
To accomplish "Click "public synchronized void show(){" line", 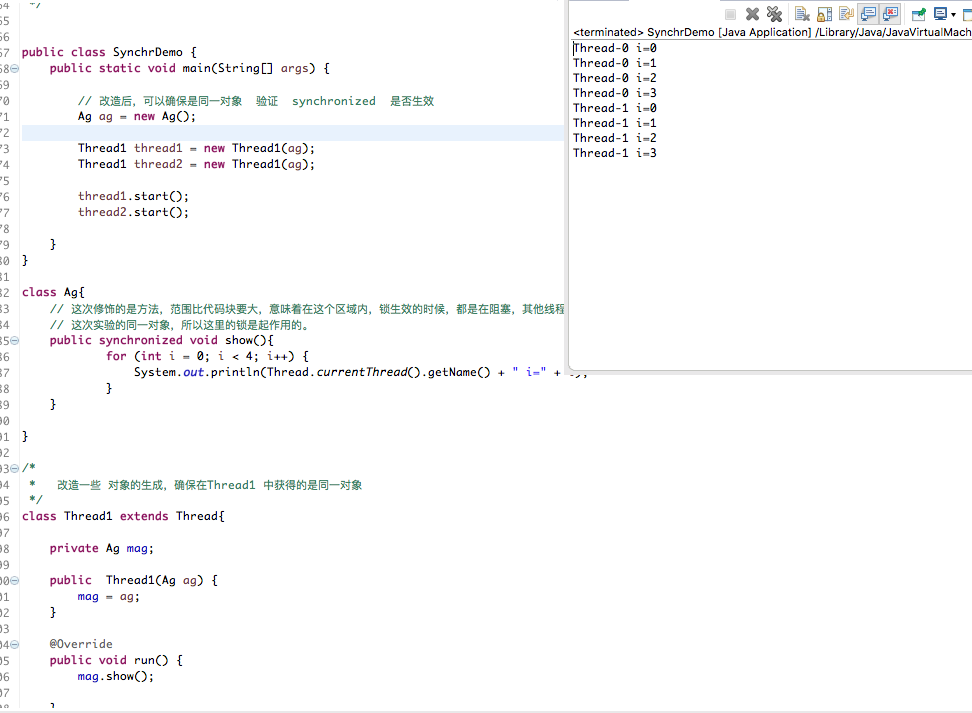I will [x=161, y=340].
